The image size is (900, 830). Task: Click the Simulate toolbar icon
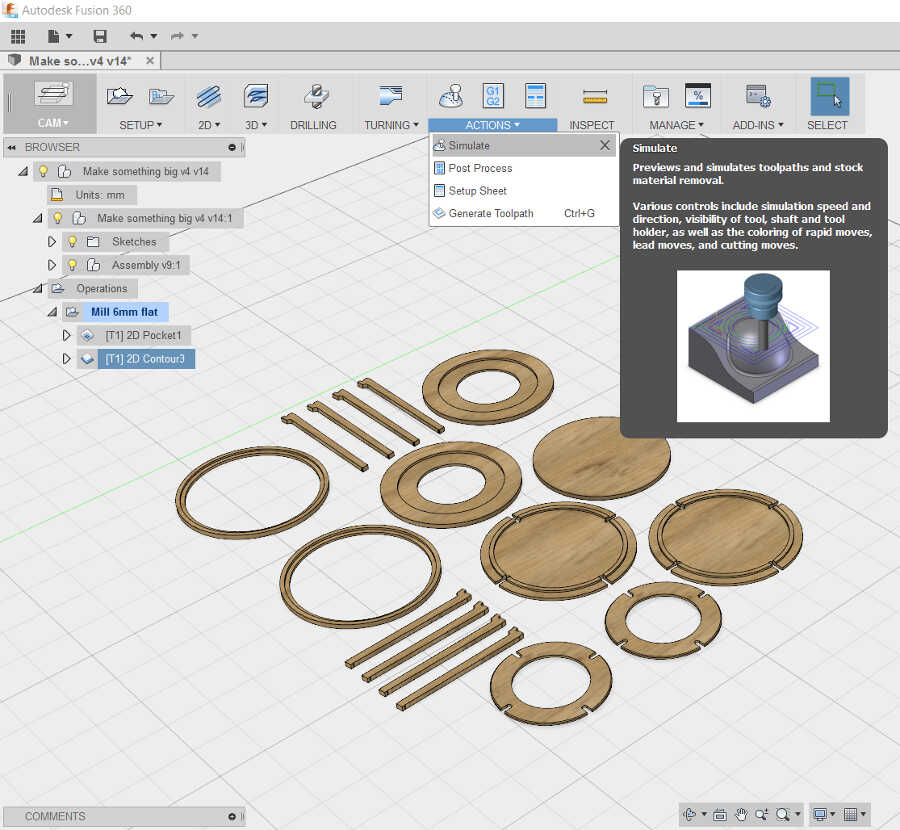pos(451,96)
